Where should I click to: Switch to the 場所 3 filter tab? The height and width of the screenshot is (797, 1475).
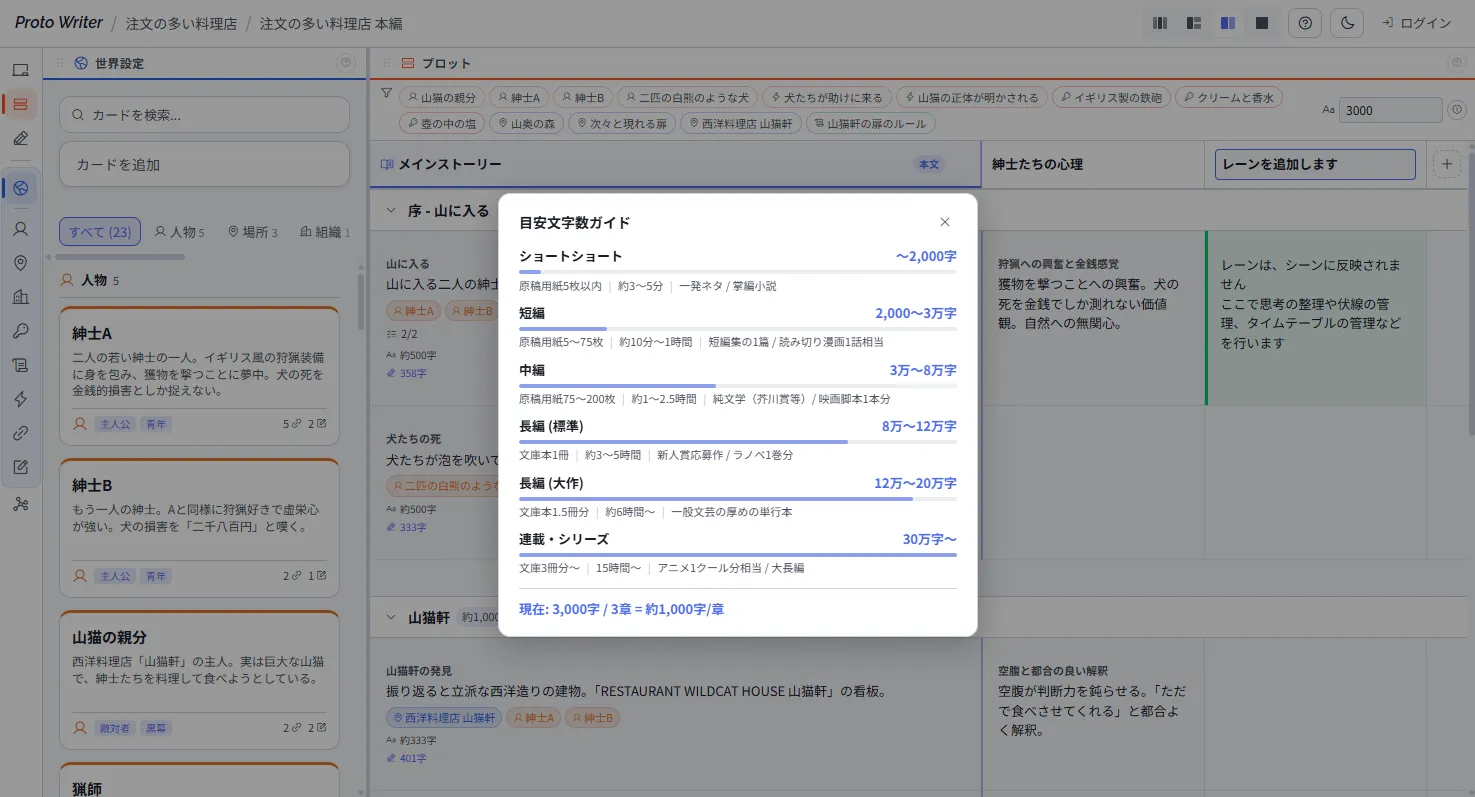coord(252,231)
